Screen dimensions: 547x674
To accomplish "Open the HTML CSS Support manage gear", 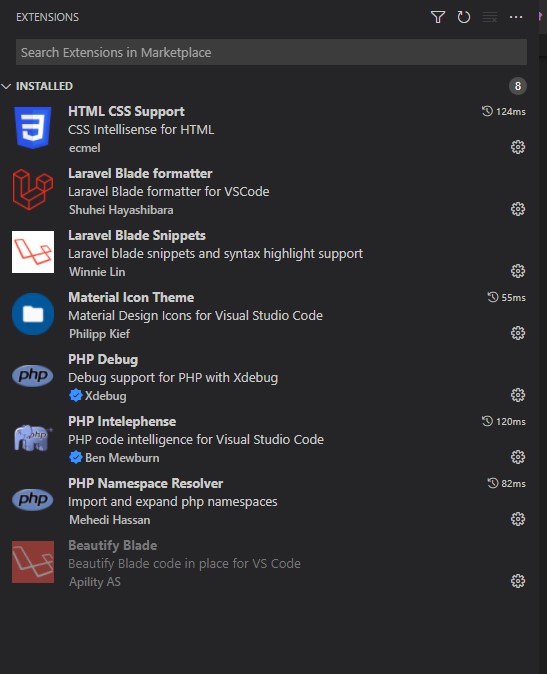I will click(518, 147).
